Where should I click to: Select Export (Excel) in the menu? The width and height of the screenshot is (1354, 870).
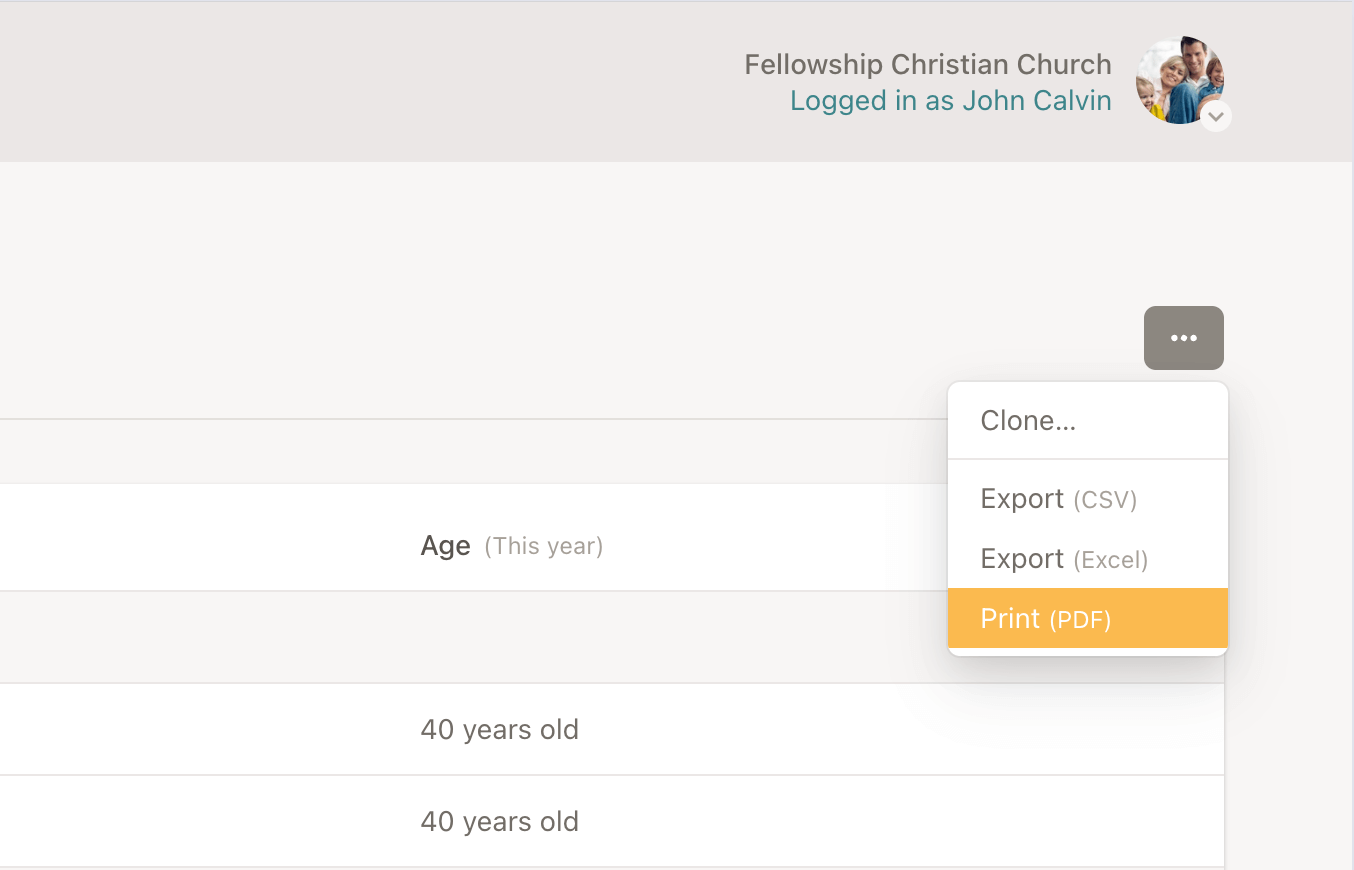click(1063, 559)
